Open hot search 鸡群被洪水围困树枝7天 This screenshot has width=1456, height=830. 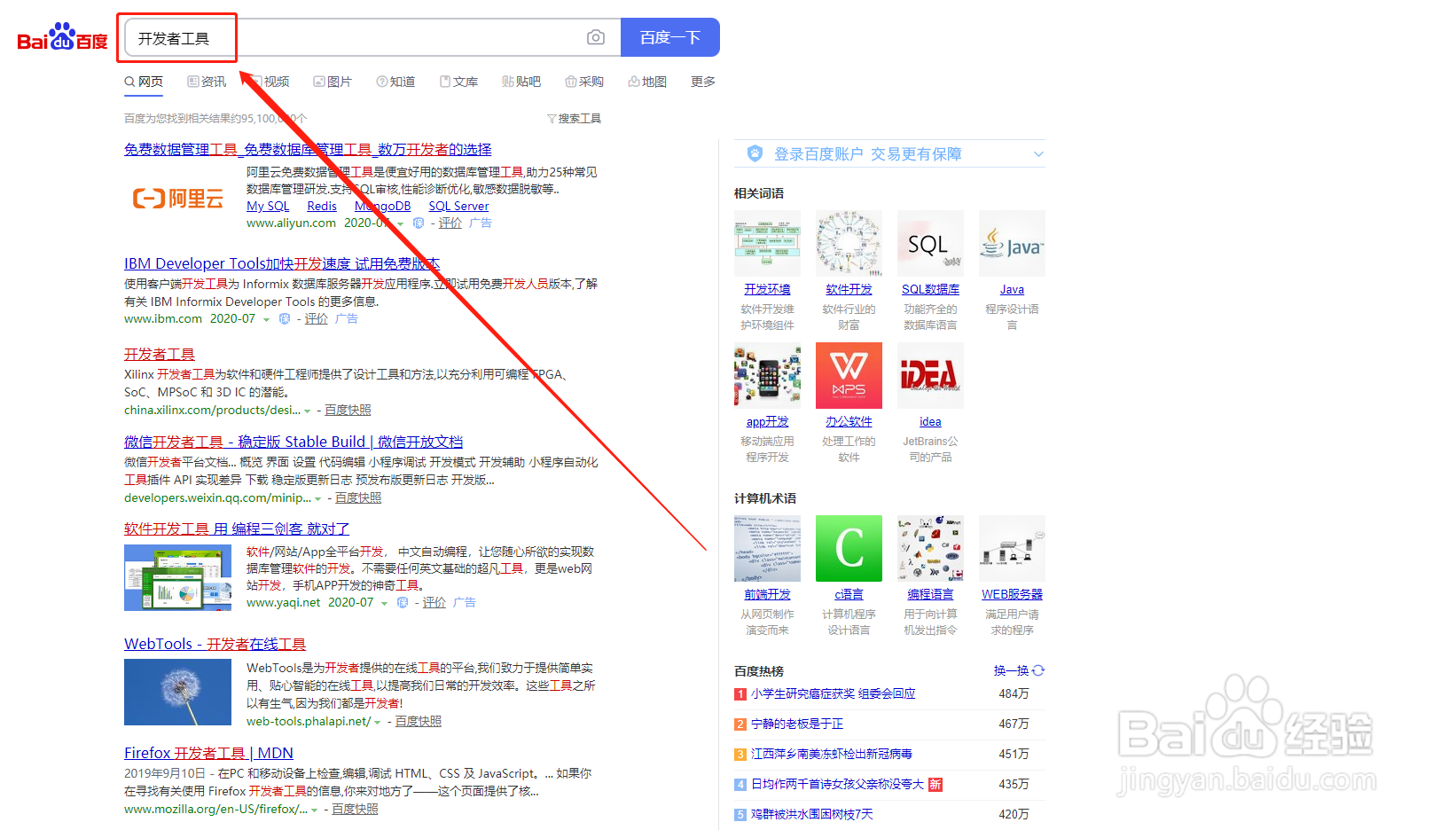tap(812, 814)
